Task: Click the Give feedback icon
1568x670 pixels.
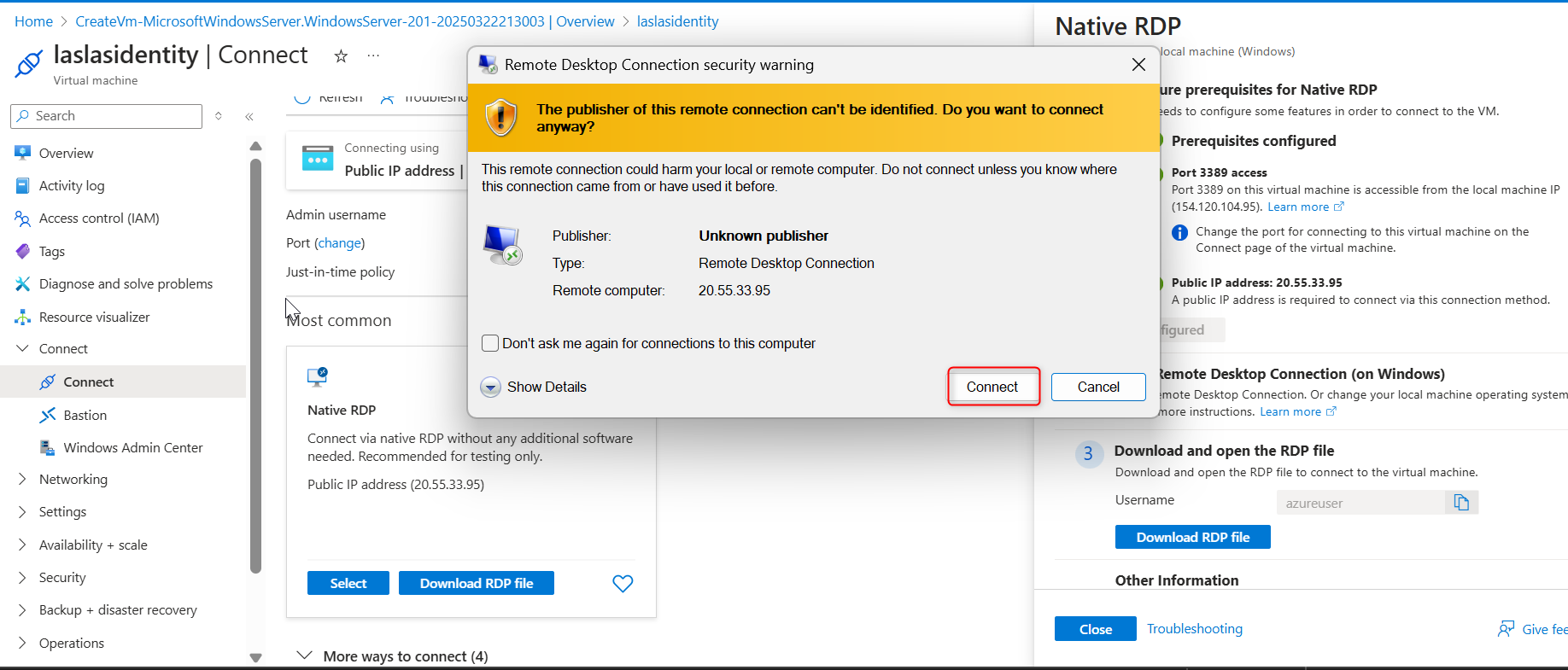Action: pos(1507,629)
